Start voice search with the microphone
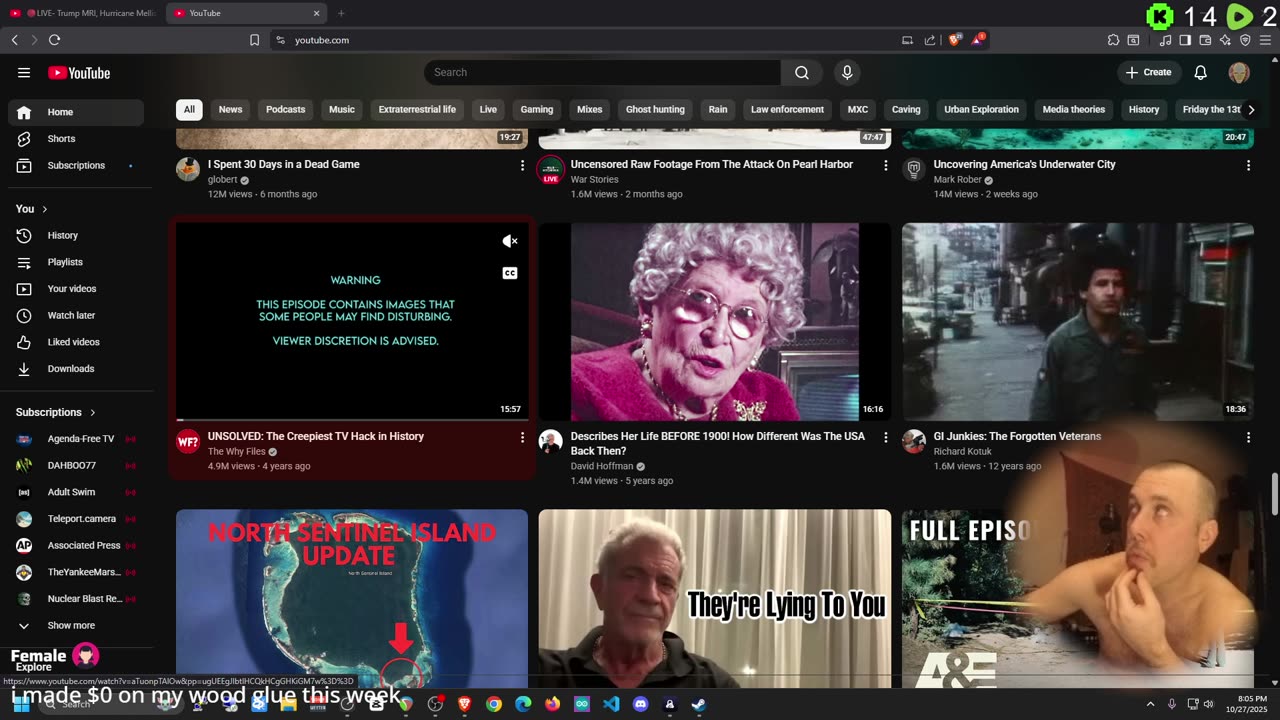1280x720 pixels. pyautogui.click(x=847, y=72)
